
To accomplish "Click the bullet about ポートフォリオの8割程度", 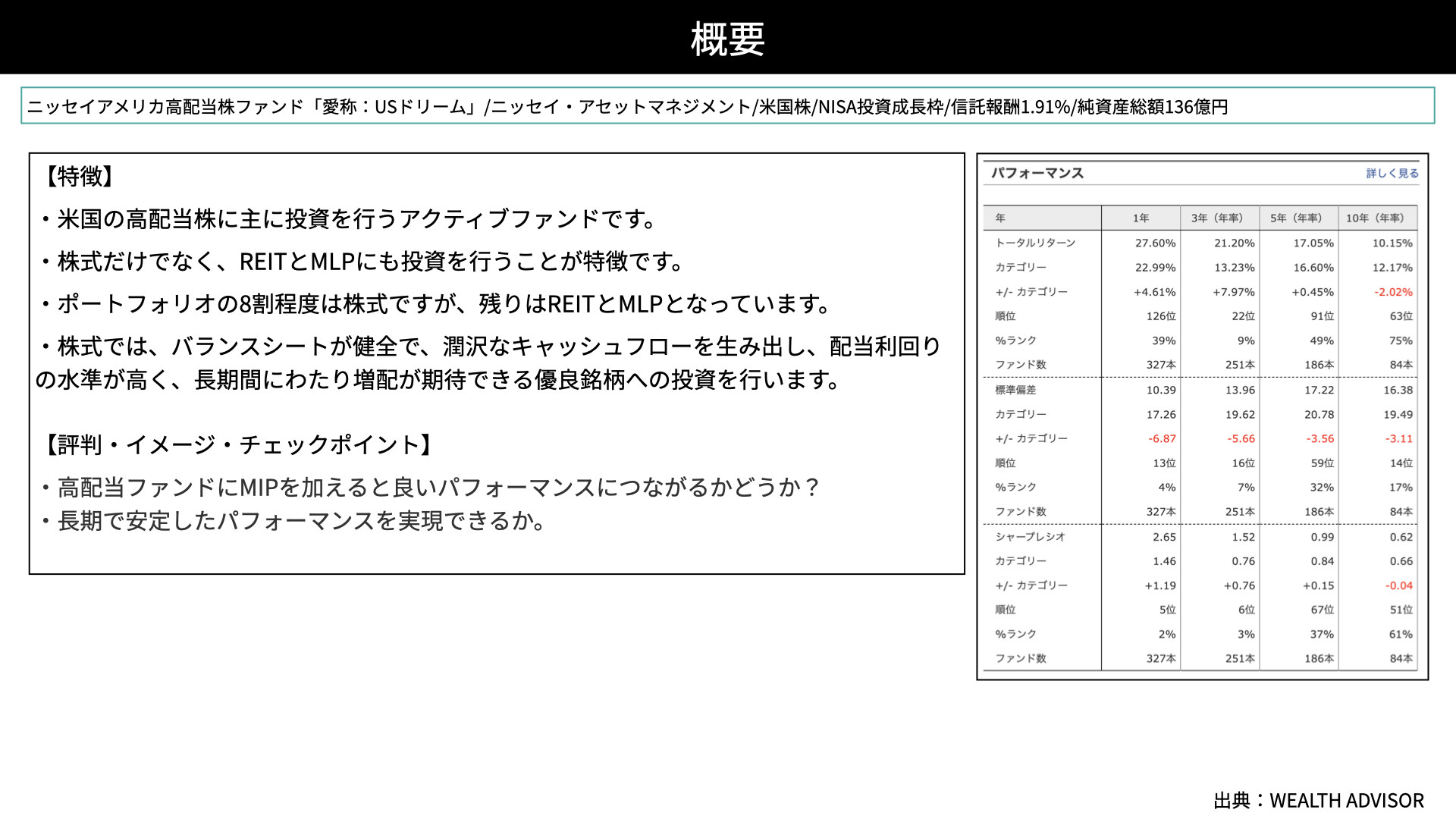I will (436, 304).
